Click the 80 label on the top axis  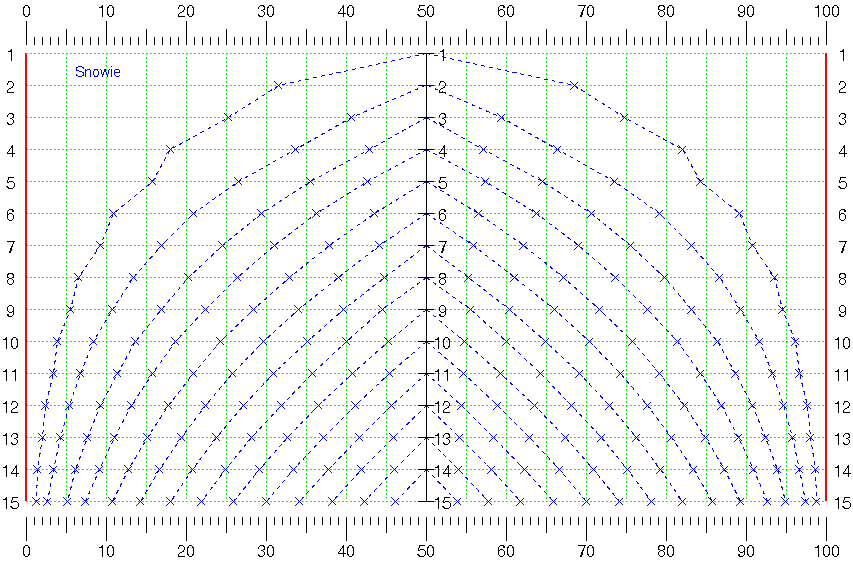coord(666,11)
